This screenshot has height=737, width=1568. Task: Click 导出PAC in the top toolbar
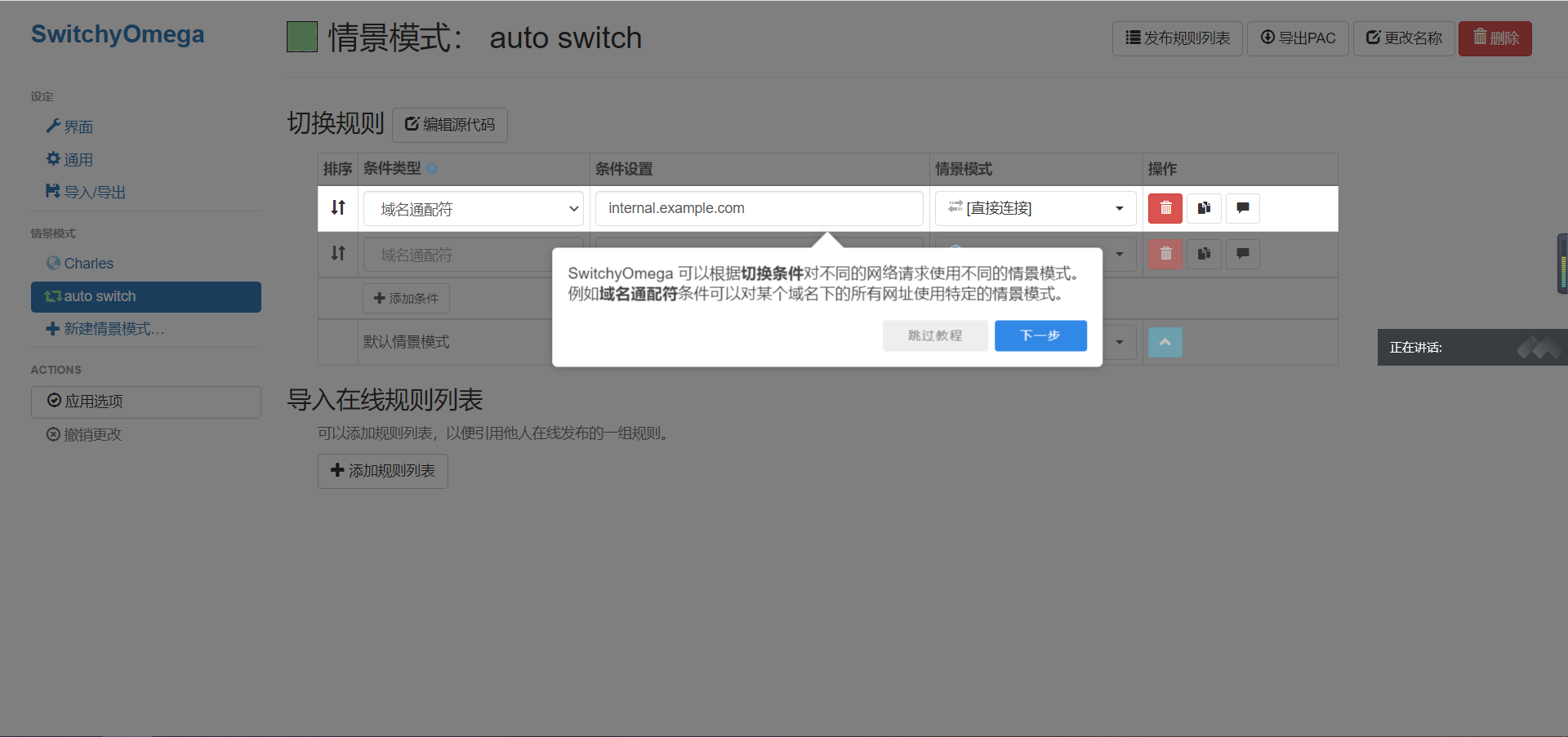[x=1298, y=38]
